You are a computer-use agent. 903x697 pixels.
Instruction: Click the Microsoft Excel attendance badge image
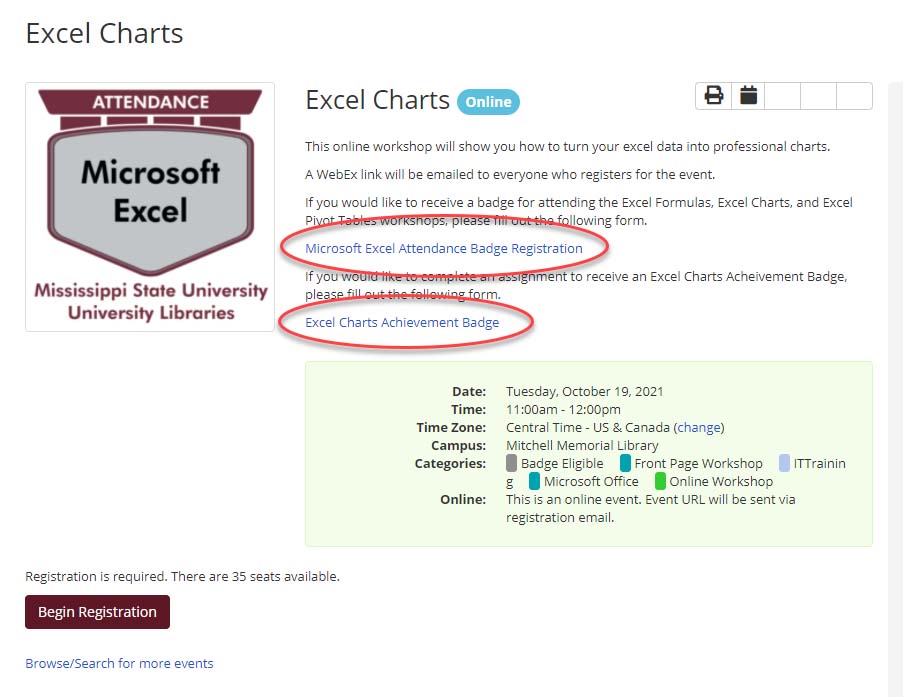coord(150,207)
